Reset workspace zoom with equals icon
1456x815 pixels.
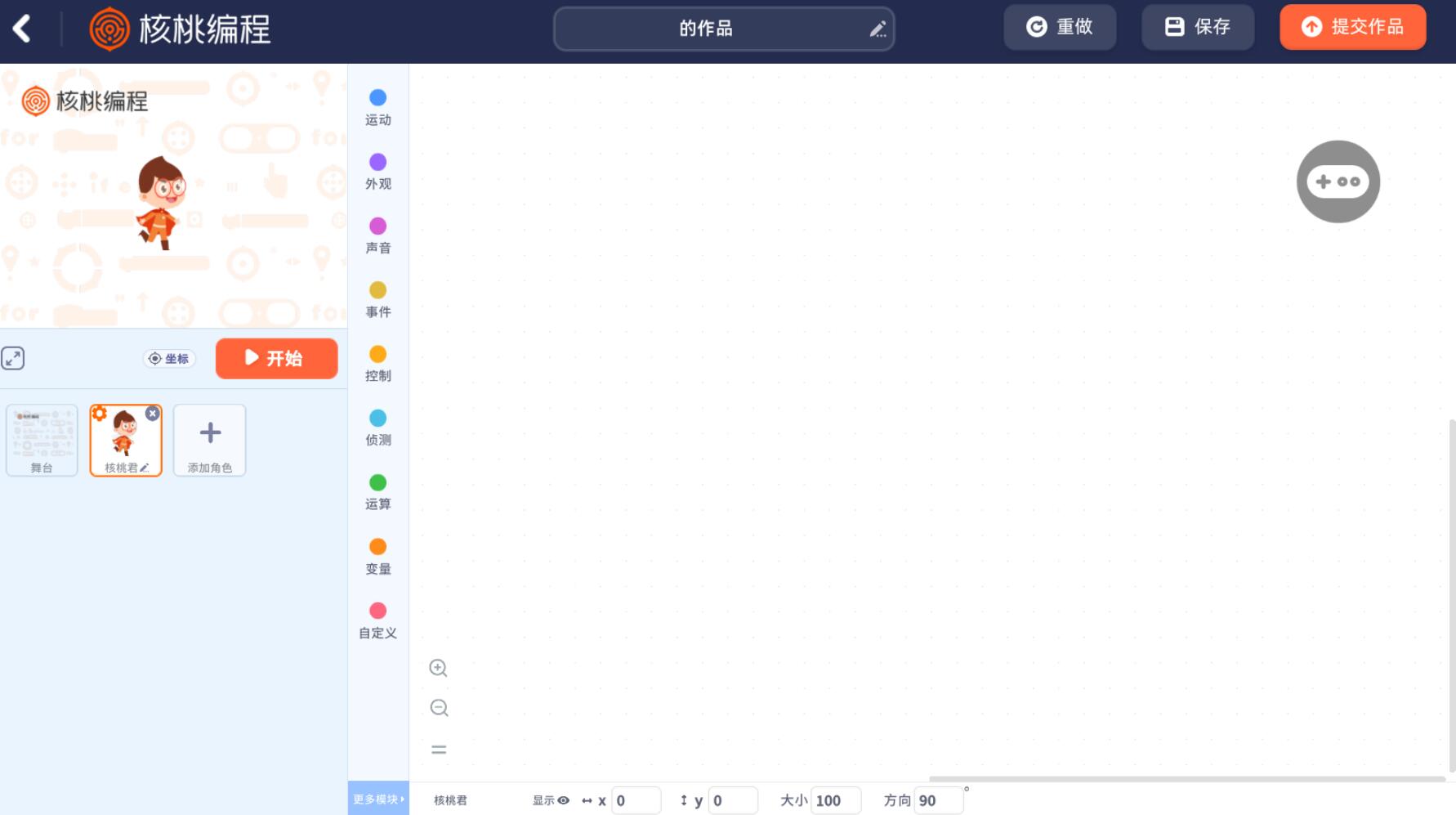(439, 750)
